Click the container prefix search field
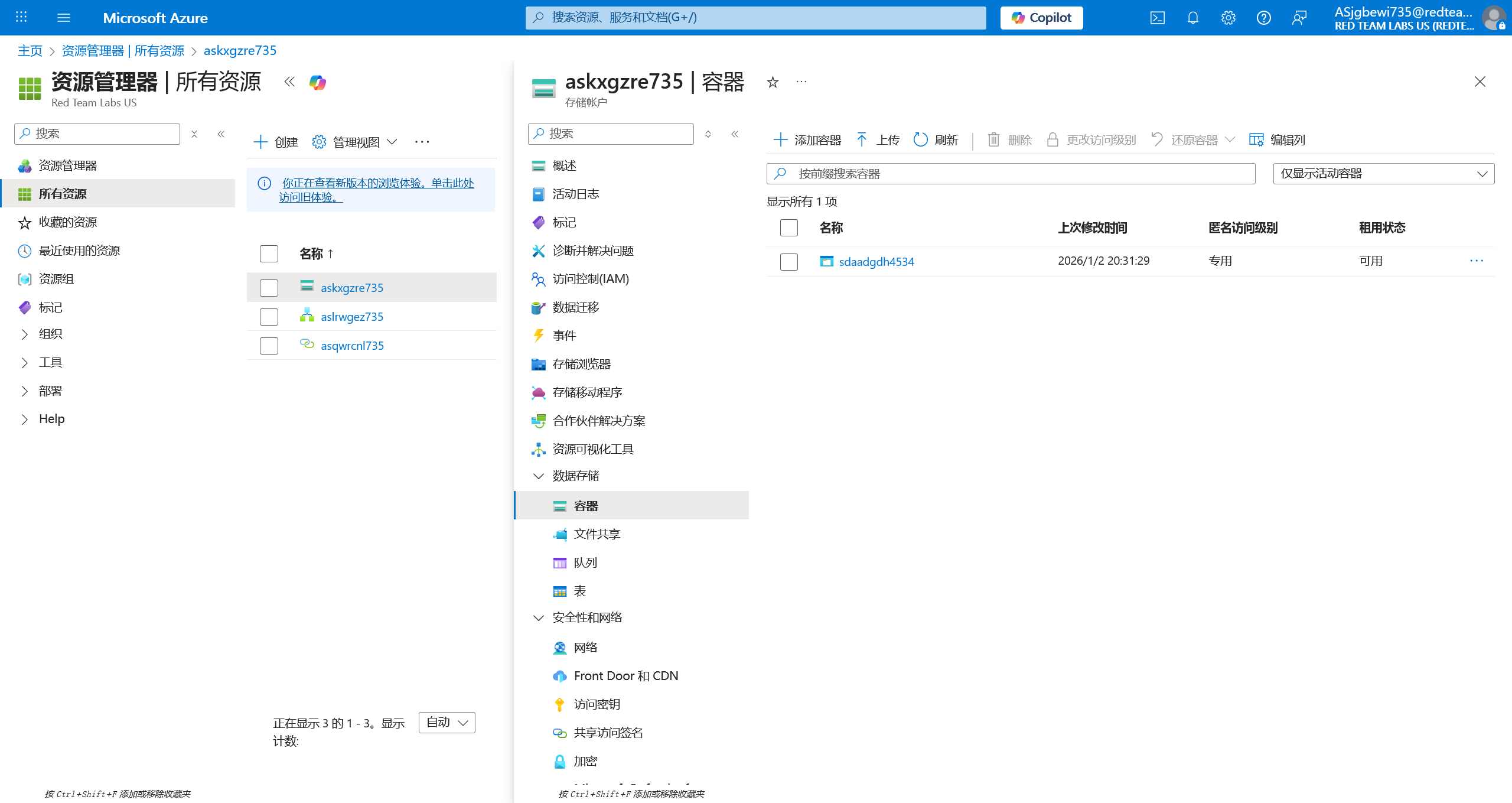This screenshot has width=1512, height=803. click(x=1010, y=174)
